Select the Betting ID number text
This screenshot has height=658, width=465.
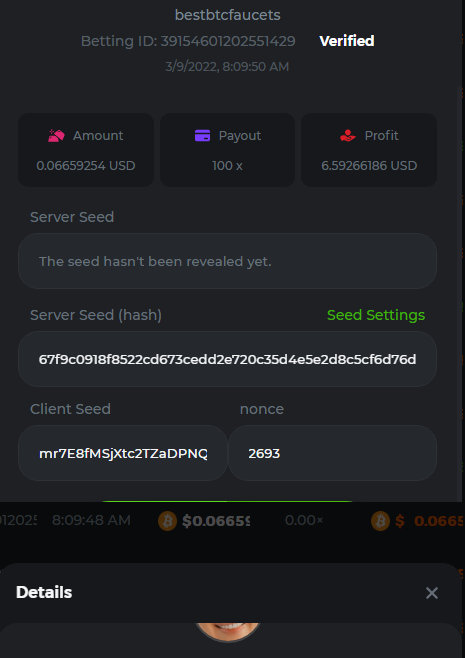pyautogui.click(x=228, y=41)
